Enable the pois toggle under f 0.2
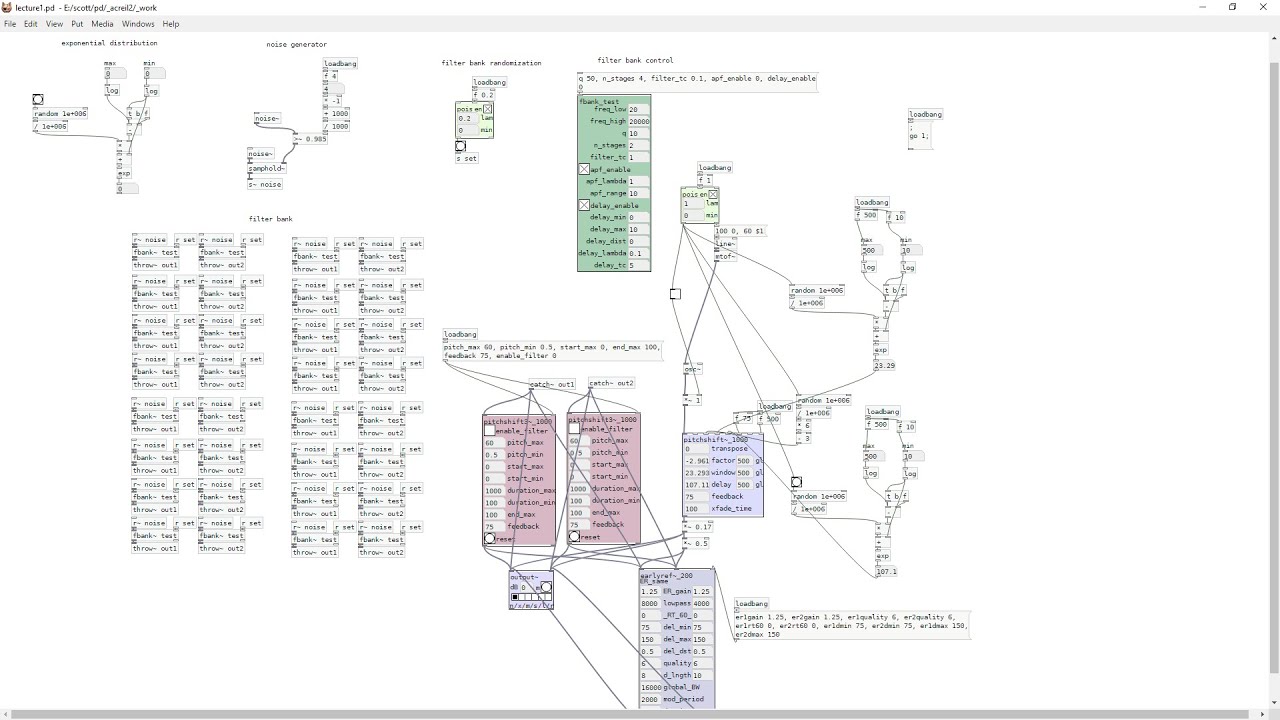 pyautogui.click(x=488, y=109)
